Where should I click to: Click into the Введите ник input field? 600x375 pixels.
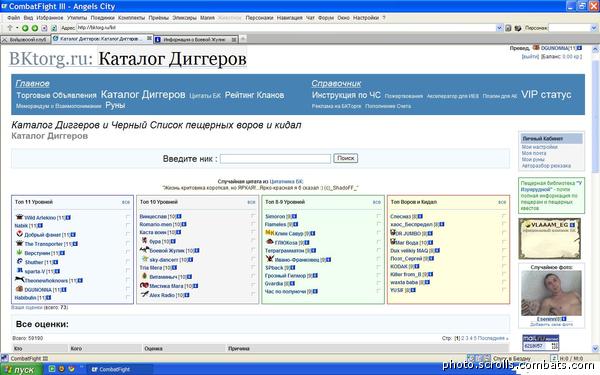pyautogui.click(x=276, y=158)
